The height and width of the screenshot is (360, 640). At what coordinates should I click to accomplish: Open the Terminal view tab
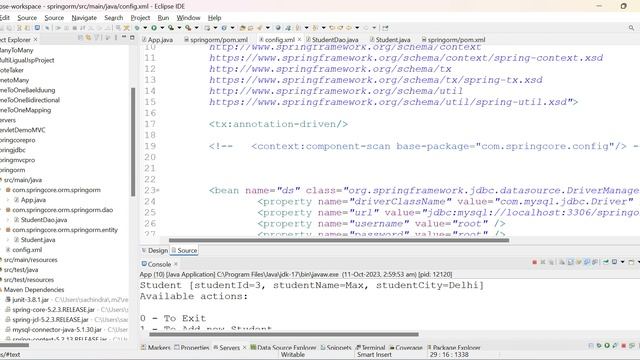coord(371,348)
